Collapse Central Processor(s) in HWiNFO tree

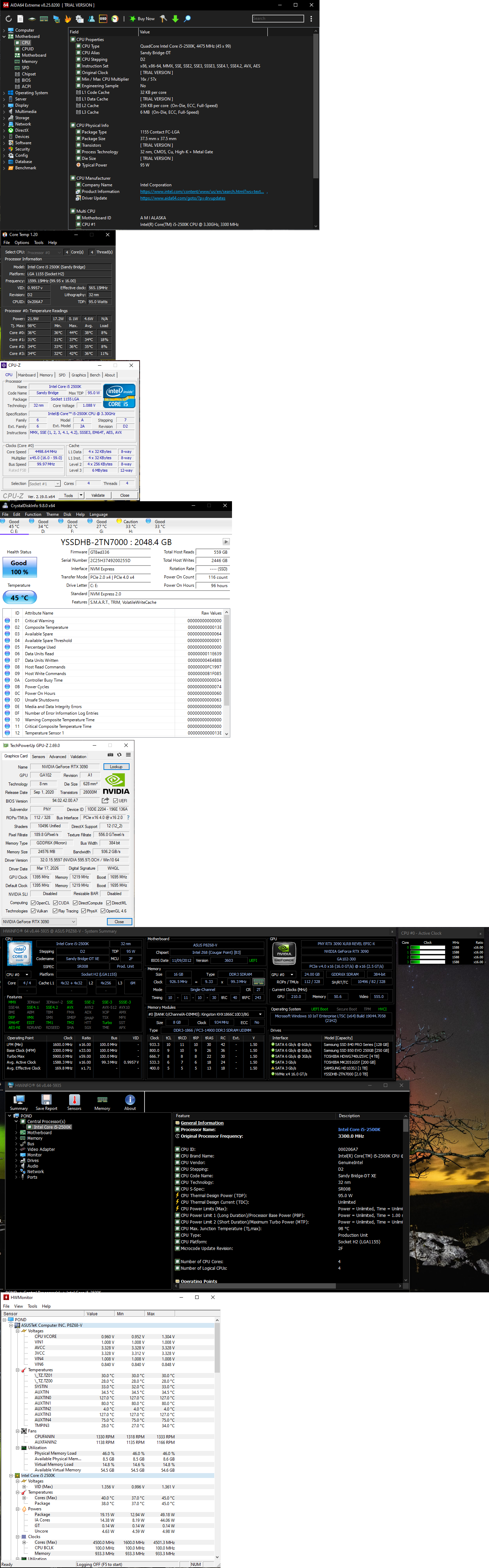point(16,1121)
